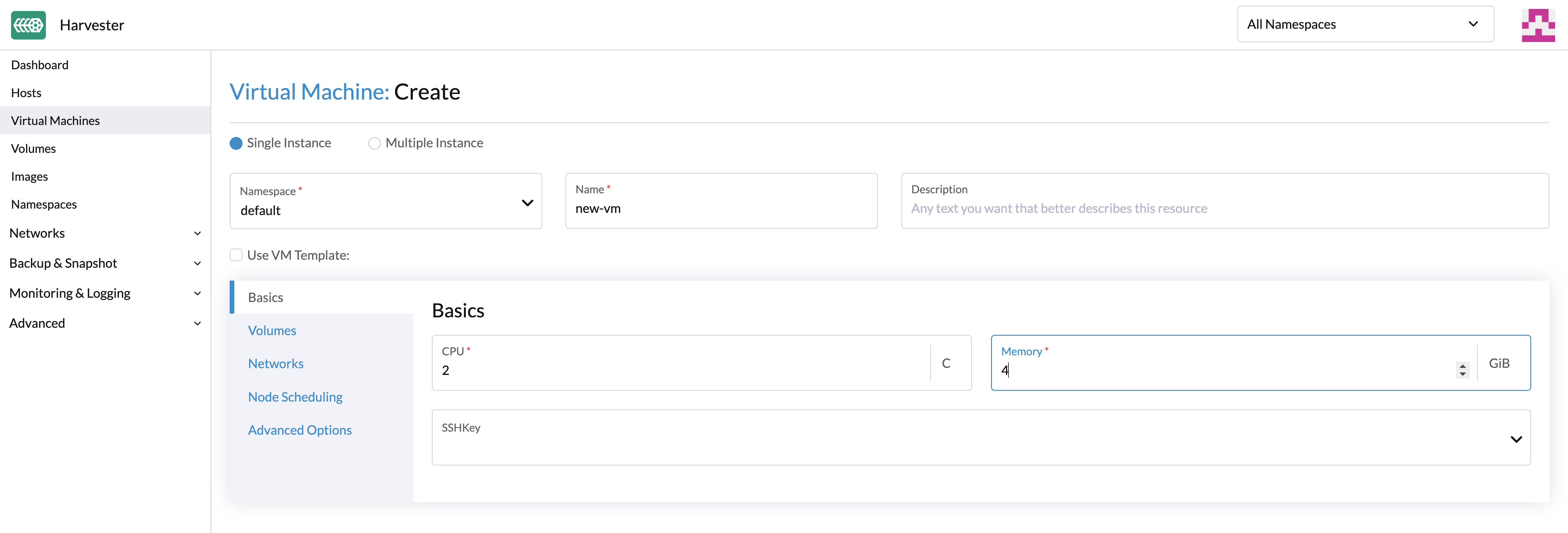Click the Advanced Options tab
The height and width of the screenshot is (533, 1568).
[x=300, y=429]
